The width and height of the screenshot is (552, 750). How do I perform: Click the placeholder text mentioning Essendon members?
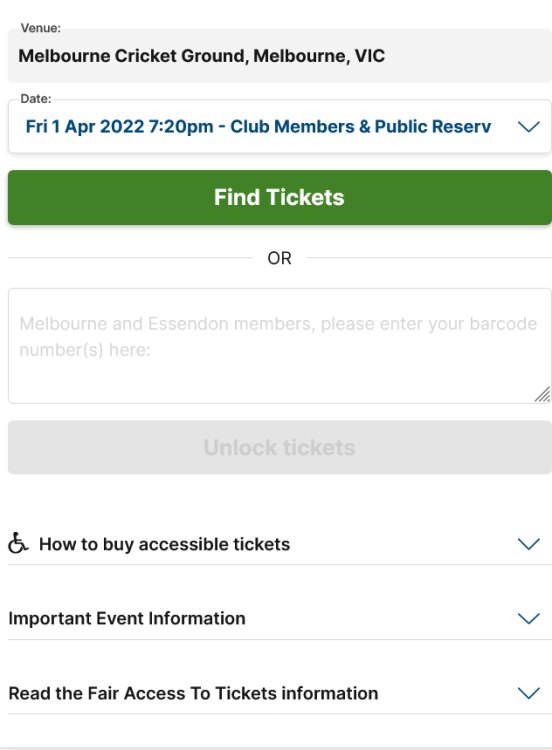278,337
